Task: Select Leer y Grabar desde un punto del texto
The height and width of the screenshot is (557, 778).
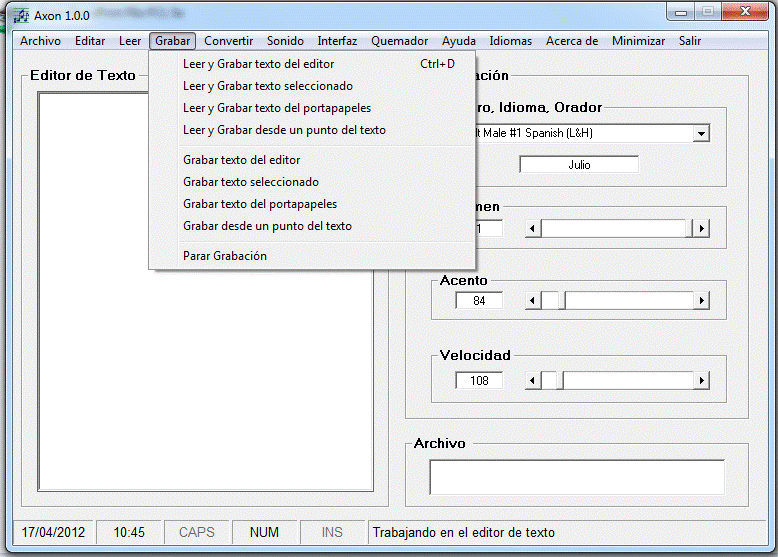Action: pos(284,130)
